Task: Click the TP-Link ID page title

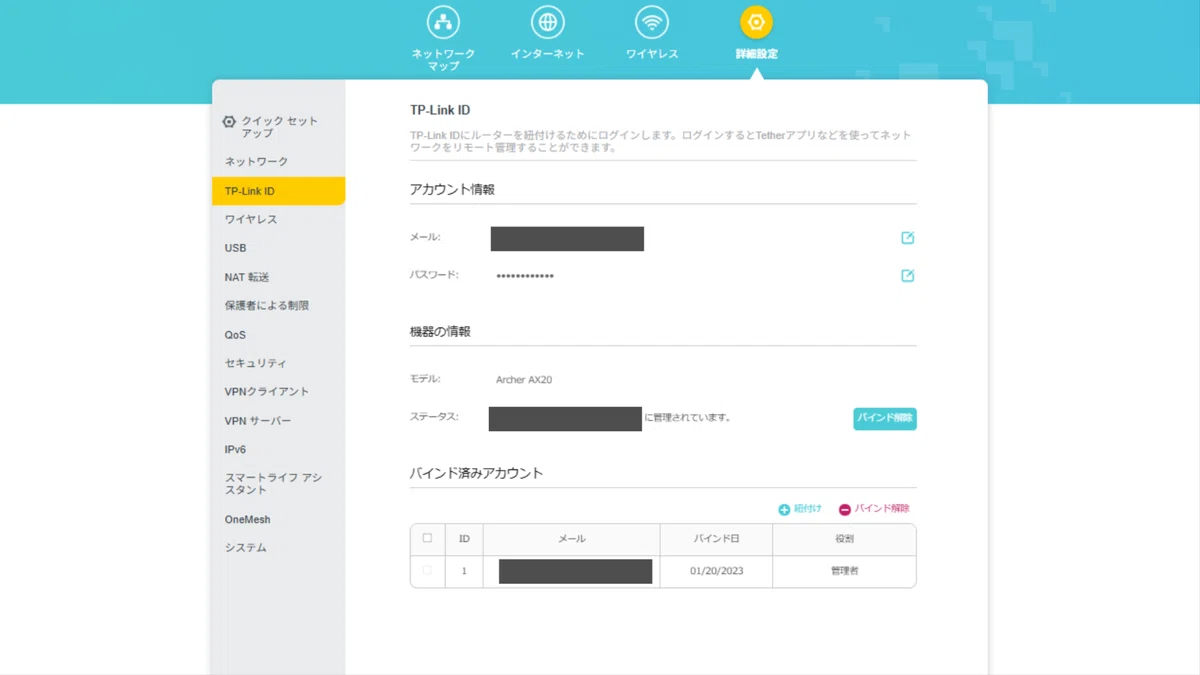Action: 440,110
